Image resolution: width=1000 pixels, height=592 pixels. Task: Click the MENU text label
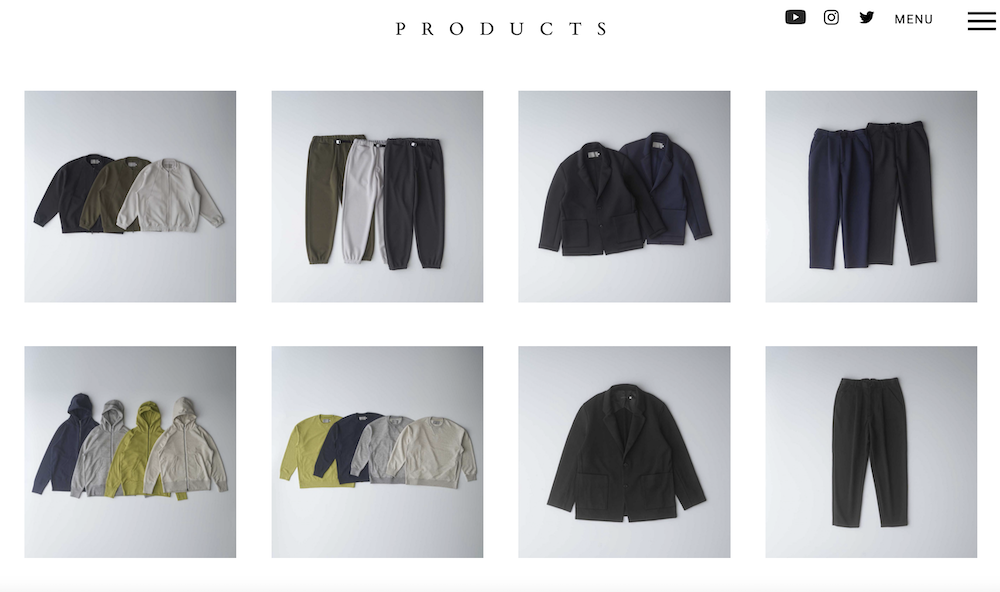tap(913, 19)
